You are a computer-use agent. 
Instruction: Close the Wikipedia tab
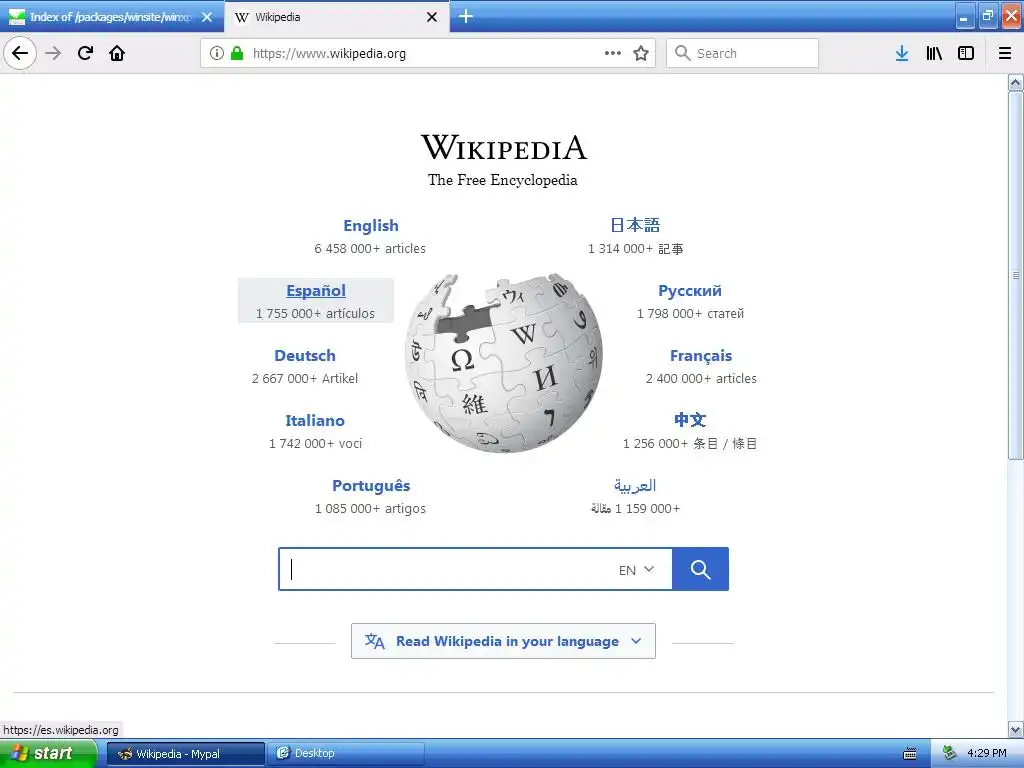[432, 17]
